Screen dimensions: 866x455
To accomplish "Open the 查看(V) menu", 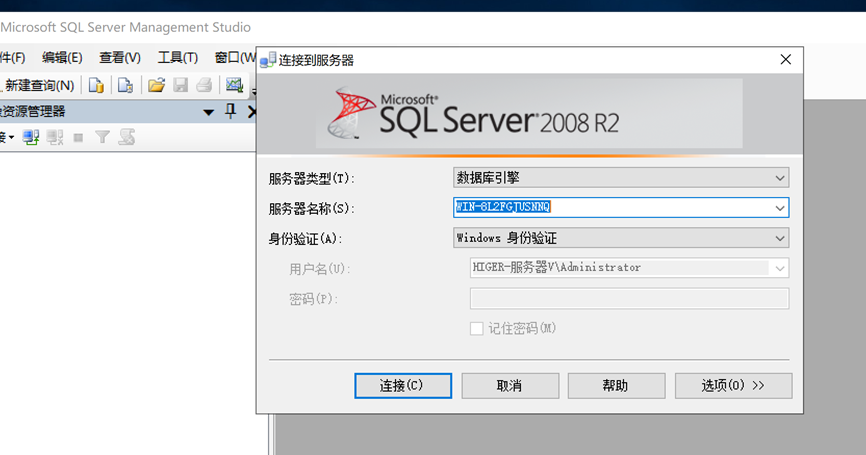I will [120, 57].
